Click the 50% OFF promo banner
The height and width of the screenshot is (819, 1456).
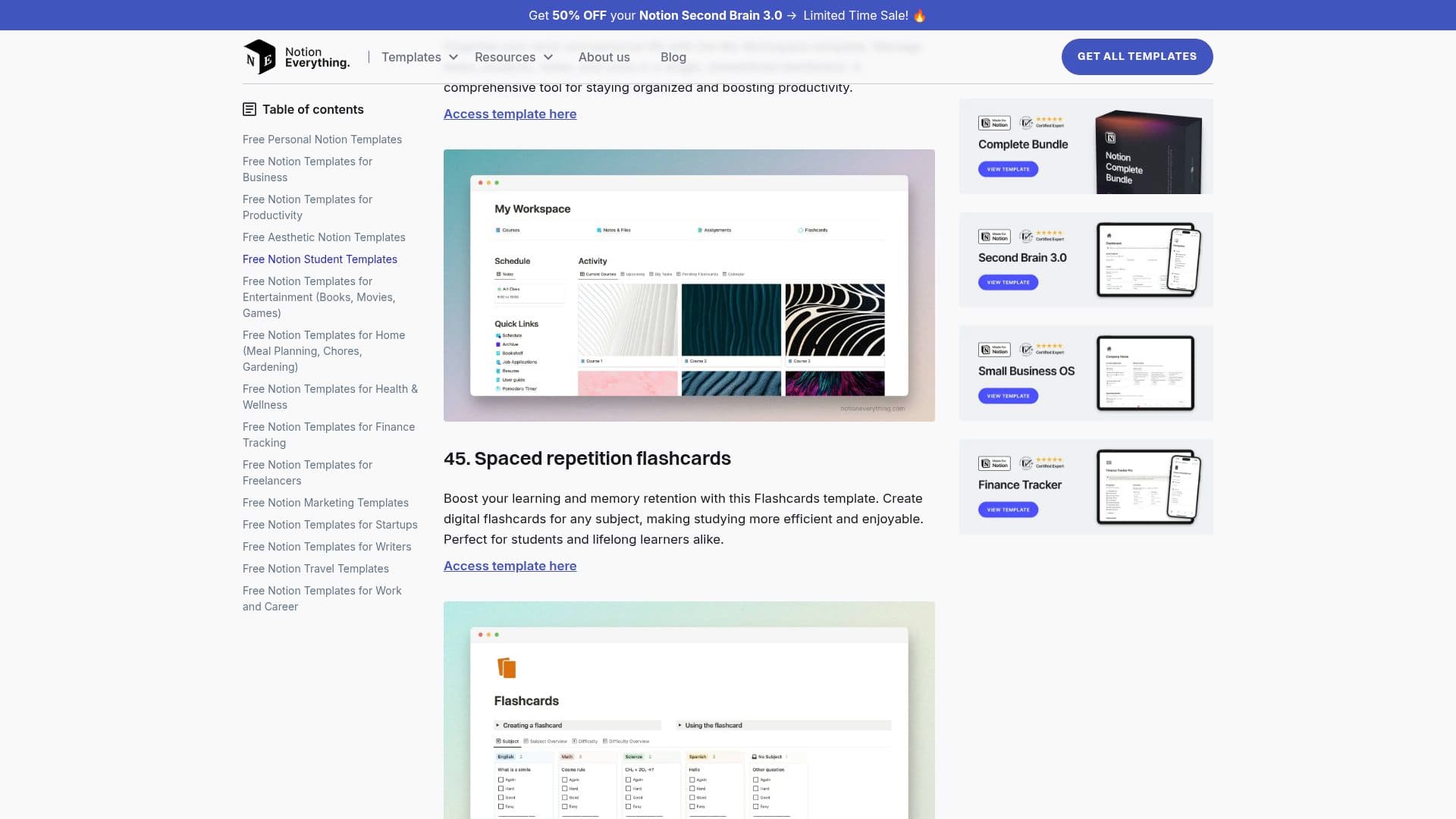click(x=727, y=15)
